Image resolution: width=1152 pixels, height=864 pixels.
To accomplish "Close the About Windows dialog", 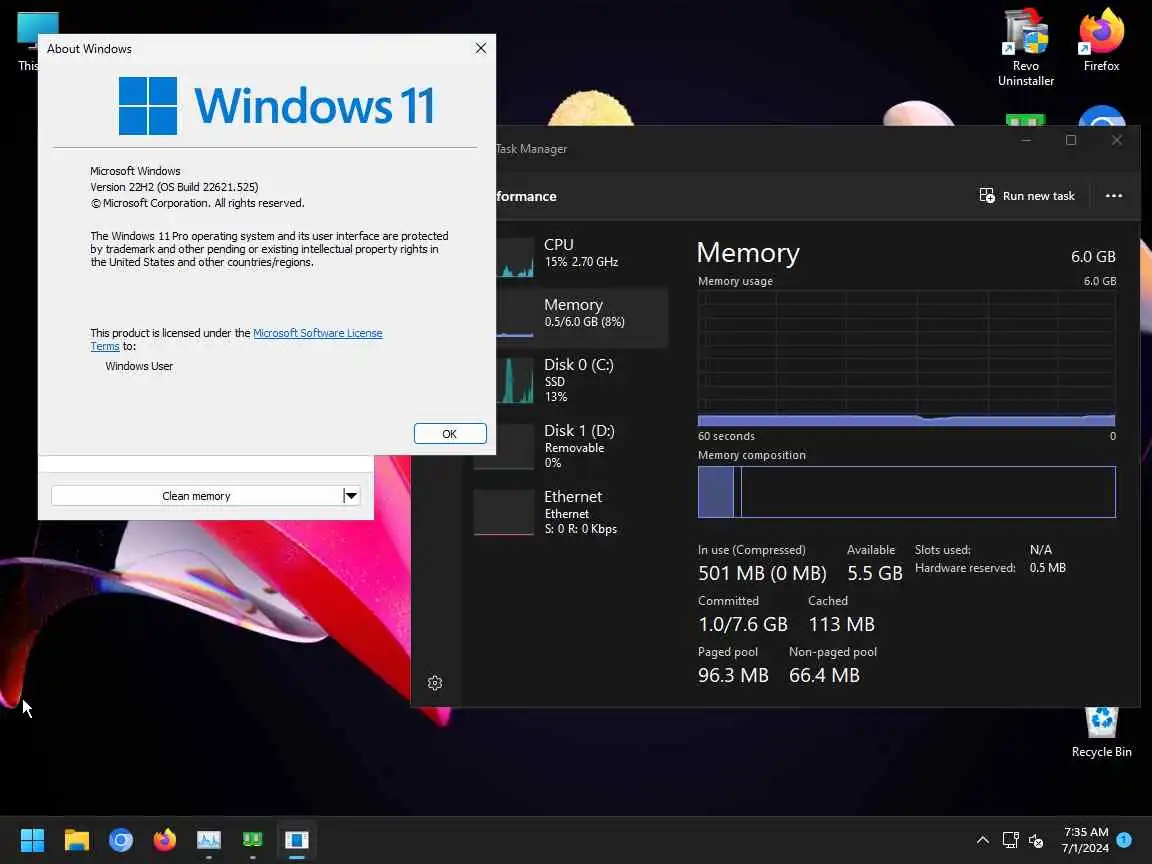I will pyautogui.click(x=480, y=48).
